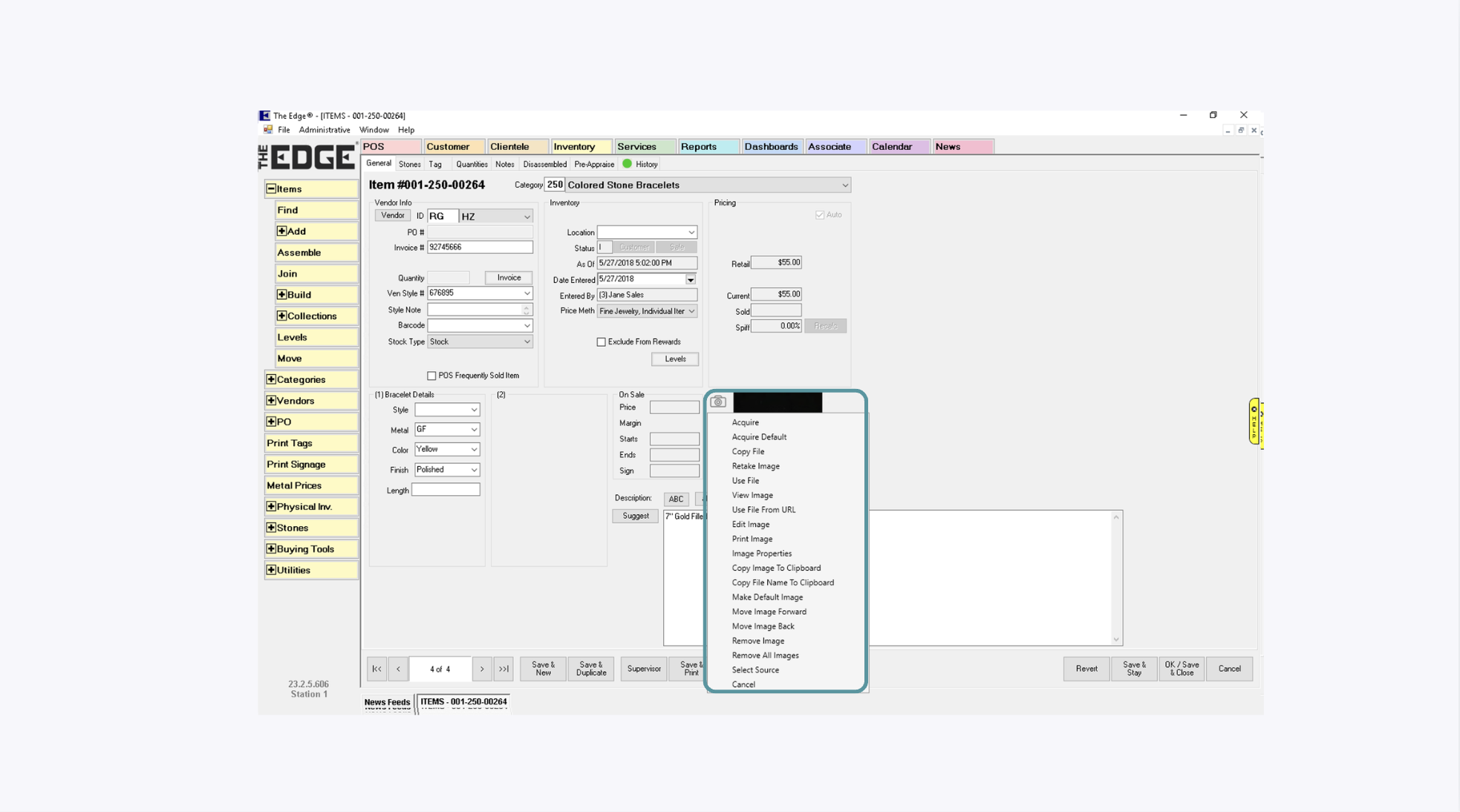Open the Ven Style # dropdown
Viewport: 1460px width, 812px height.
pyautogui.click(x=527, y=293)
